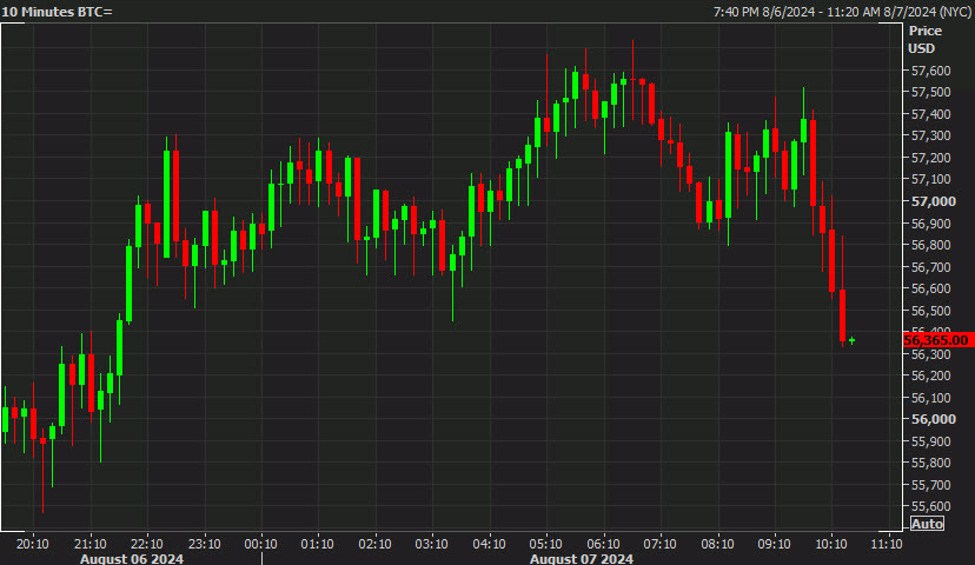Click the last red candle body

coord(843,315)
